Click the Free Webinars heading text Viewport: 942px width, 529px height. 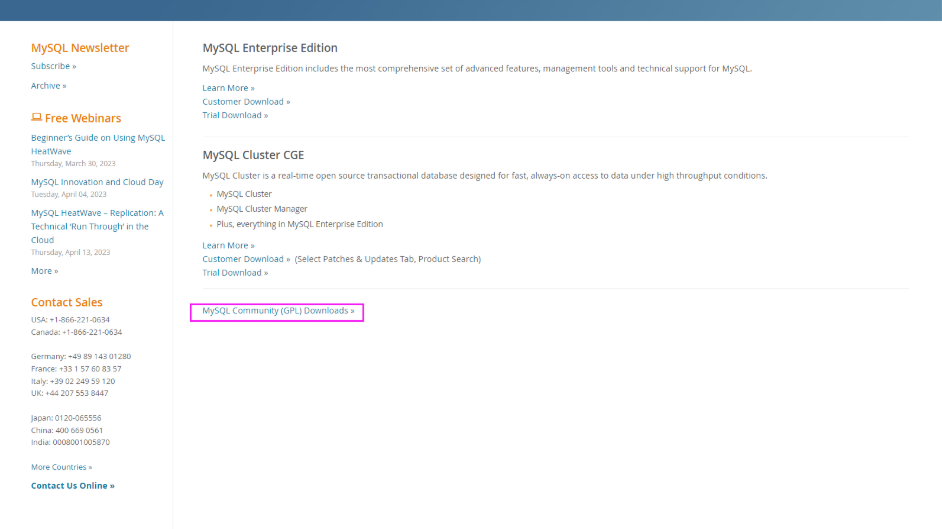pyautogui.click(x=83, y=118)
